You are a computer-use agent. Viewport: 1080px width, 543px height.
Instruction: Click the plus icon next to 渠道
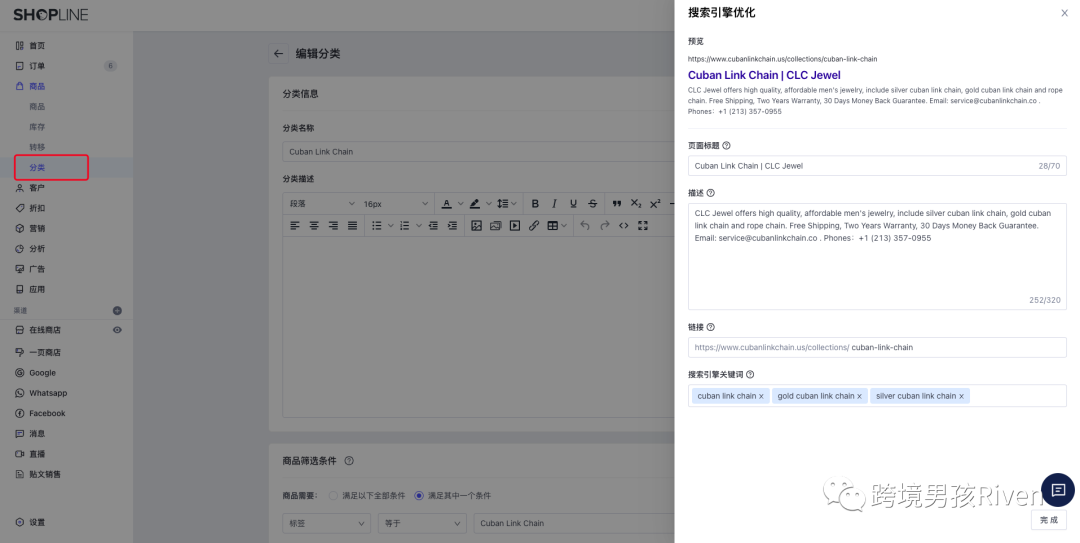(x=117, y=311)
